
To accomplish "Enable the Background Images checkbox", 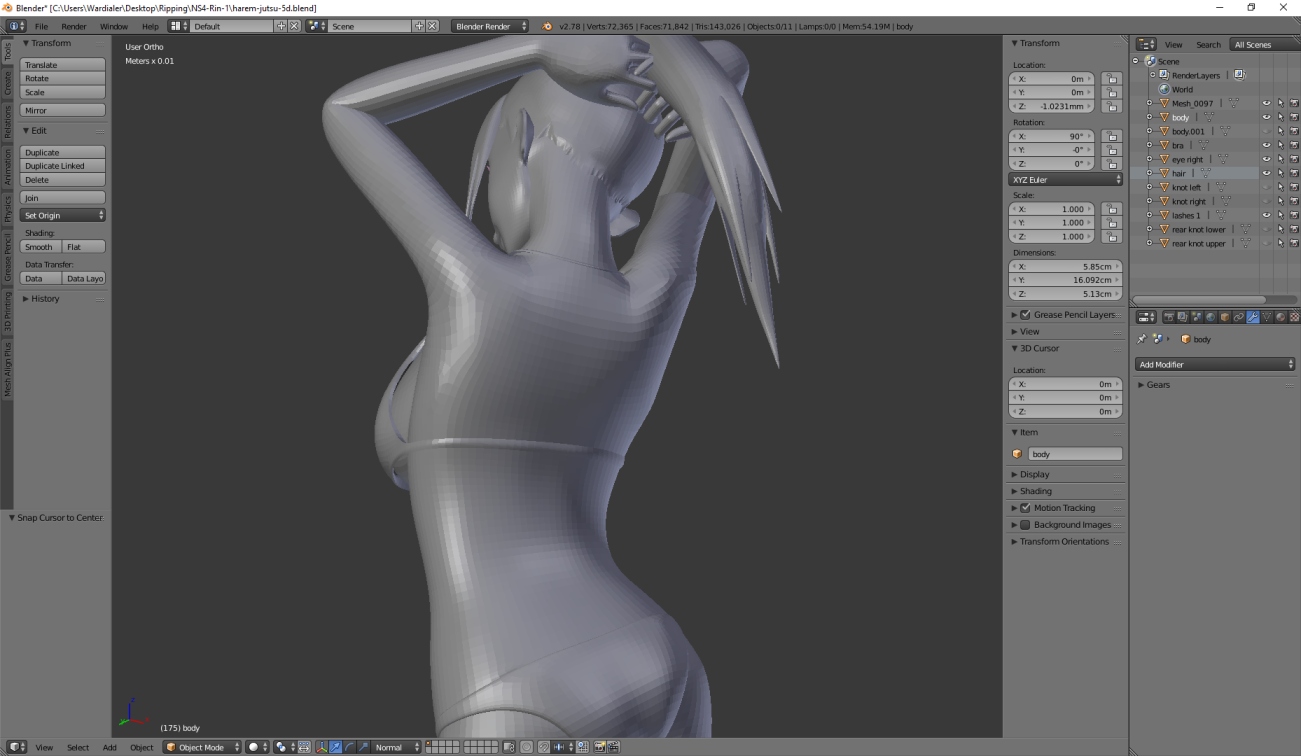I will [1025, 525].
